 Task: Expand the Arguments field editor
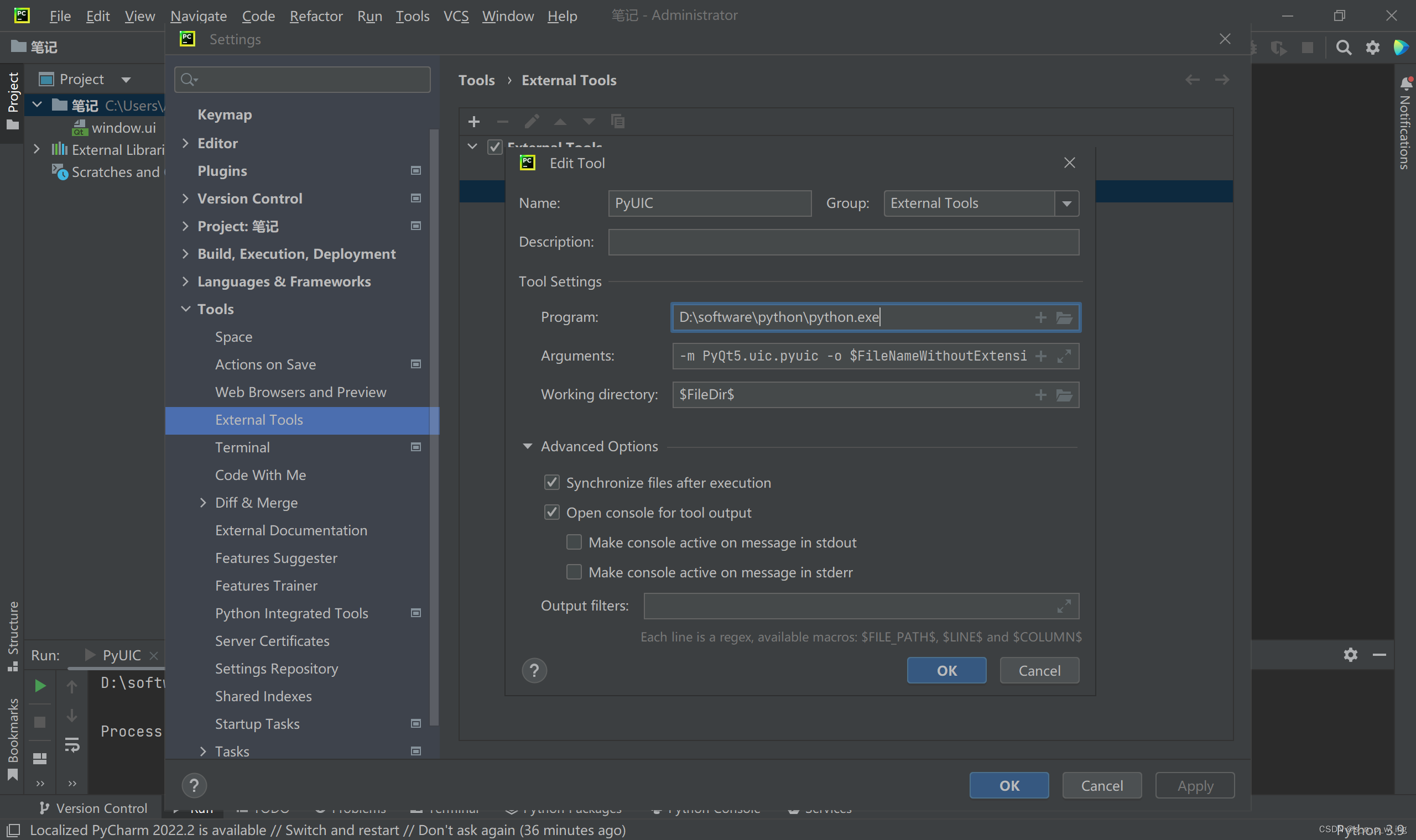[x=1064, y=356]
